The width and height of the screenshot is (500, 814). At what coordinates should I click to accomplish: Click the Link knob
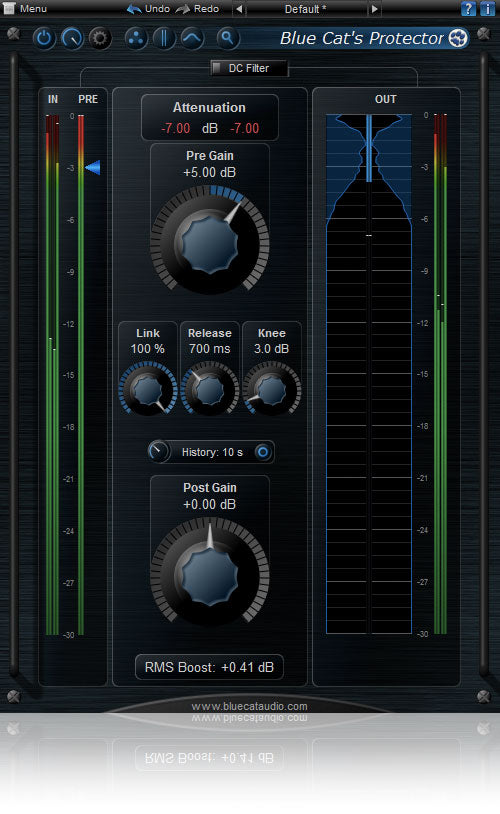(x=147, y=389)
